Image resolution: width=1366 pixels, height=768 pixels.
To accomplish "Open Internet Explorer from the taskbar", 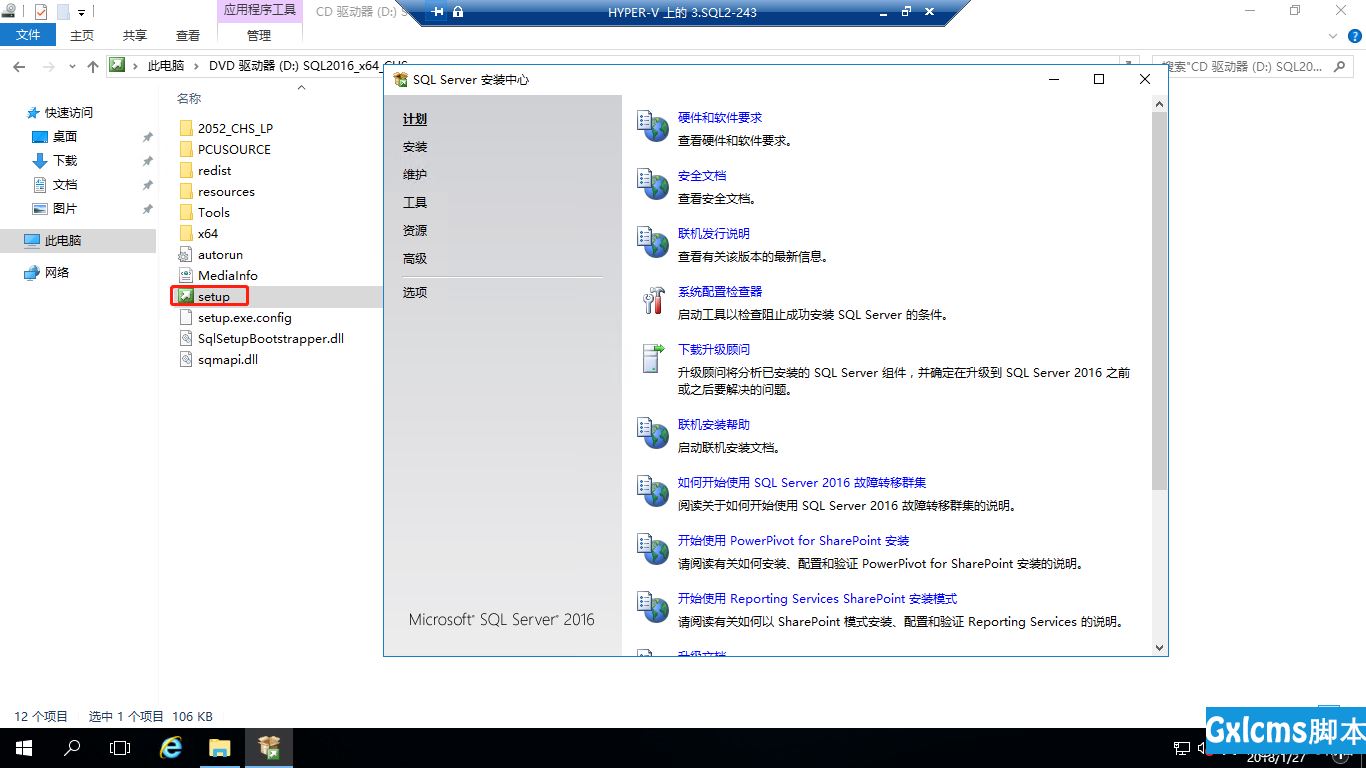I will tap(171, 747).
